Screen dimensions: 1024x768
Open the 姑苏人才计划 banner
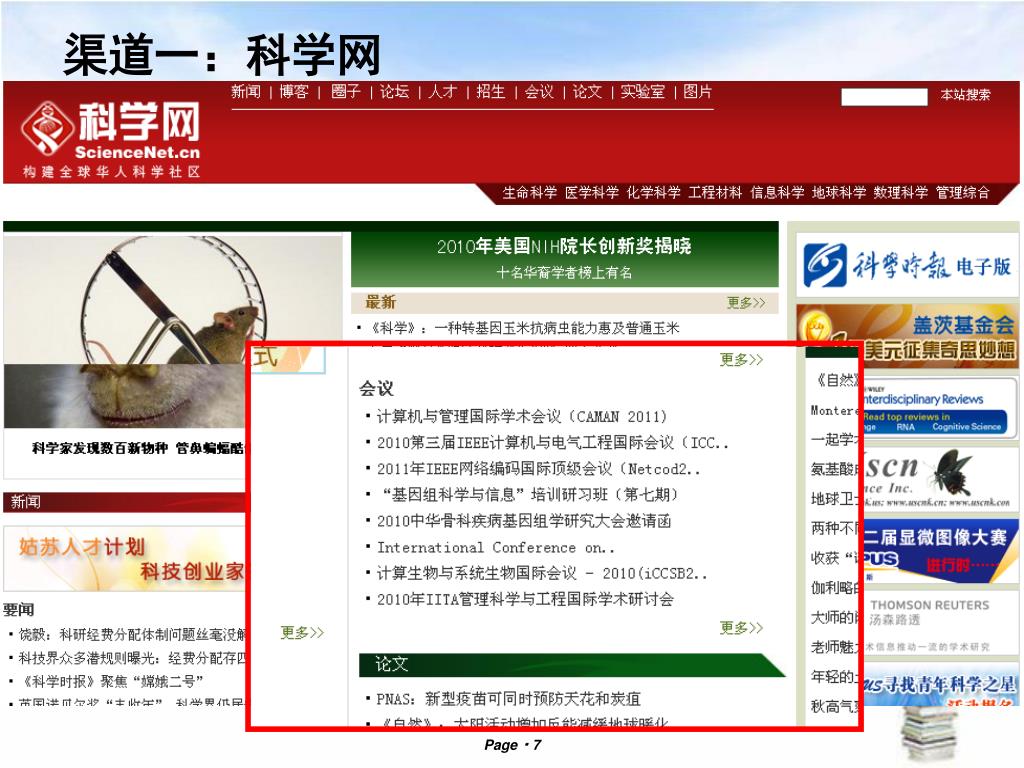point(124,558)
